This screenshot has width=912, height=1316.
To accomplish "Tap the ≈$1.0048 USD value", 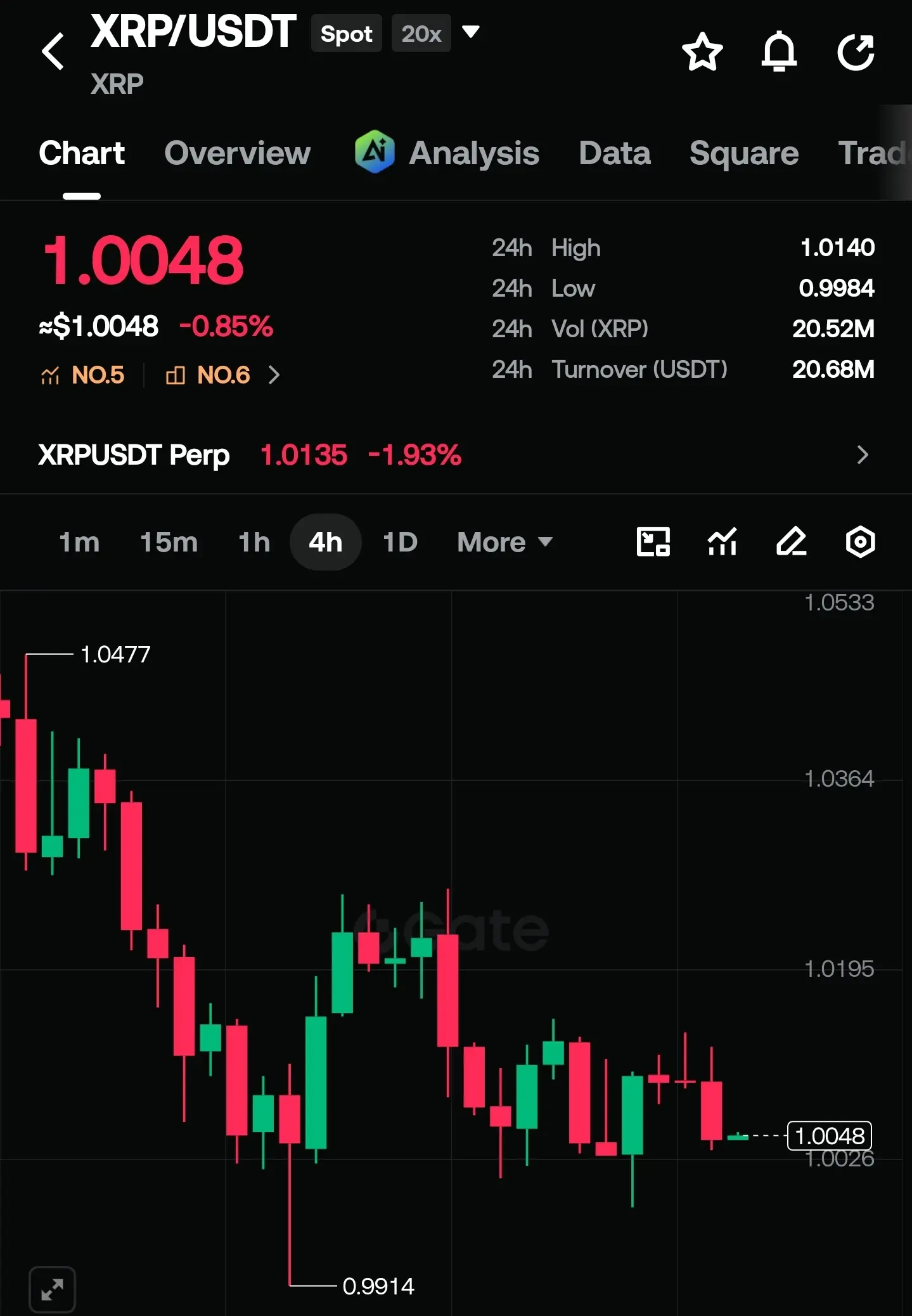I will [x=98, y=326].
